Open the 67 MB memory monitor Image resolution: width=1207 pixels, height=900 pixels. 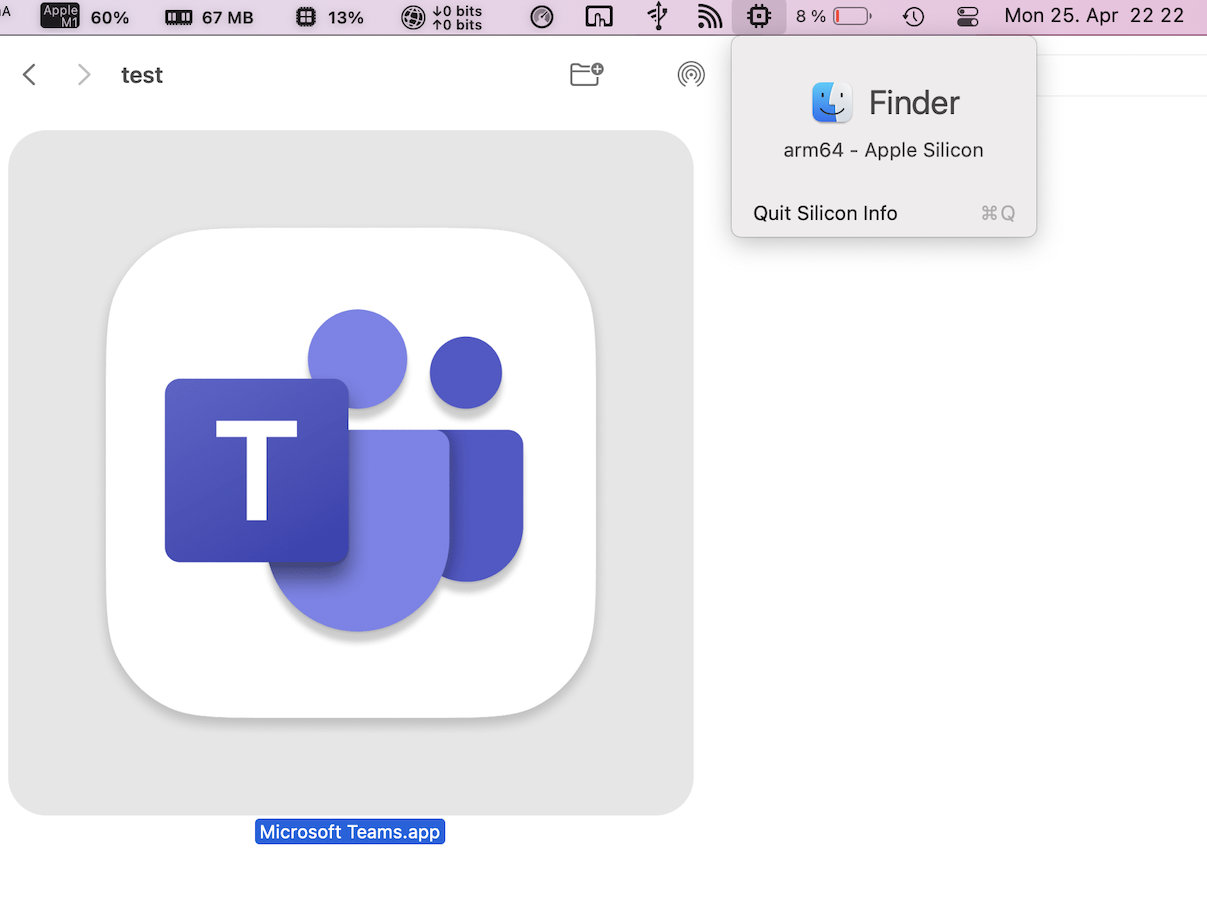click(209, 17)
